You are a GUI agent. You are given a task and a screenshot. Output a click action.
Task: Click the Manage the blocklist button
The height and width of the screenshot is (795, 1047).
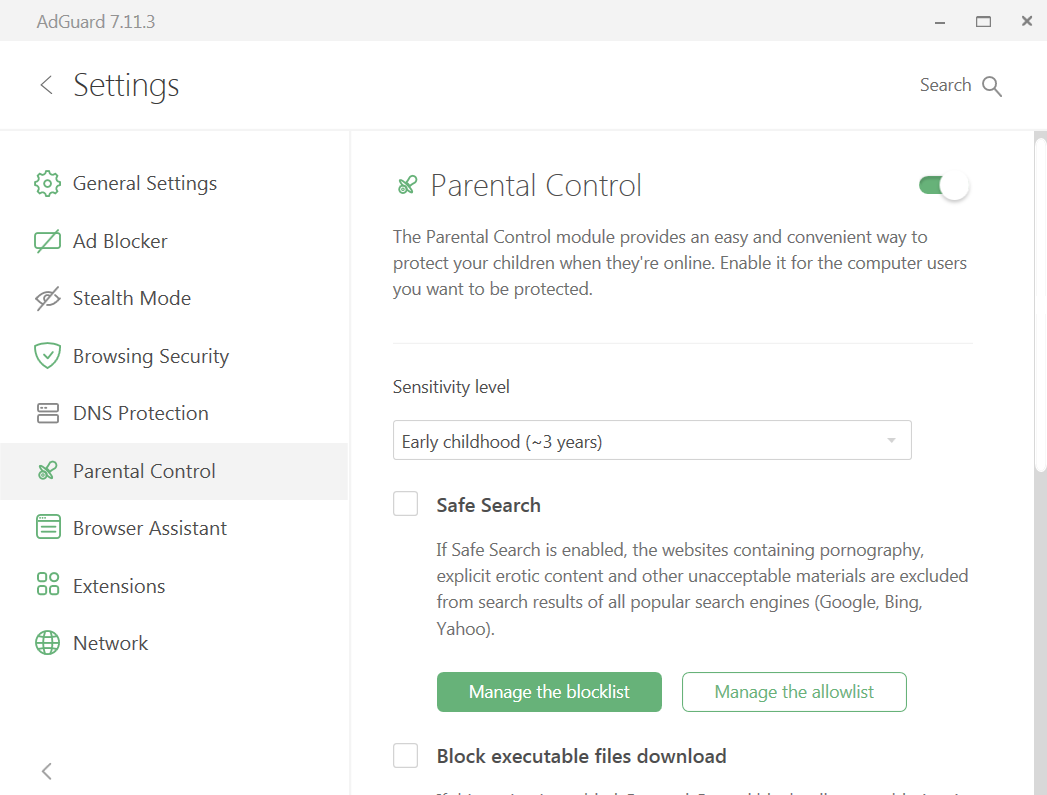coord(548,691)
